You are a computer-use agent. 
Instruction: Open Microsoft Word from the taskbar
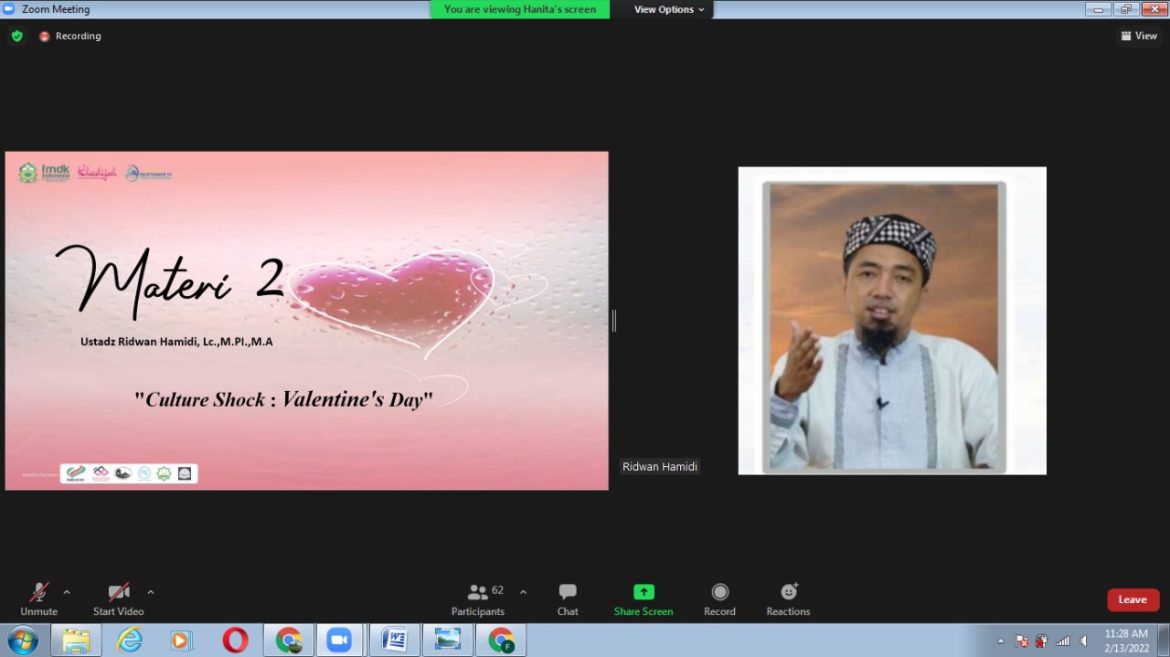coord(394,640)
